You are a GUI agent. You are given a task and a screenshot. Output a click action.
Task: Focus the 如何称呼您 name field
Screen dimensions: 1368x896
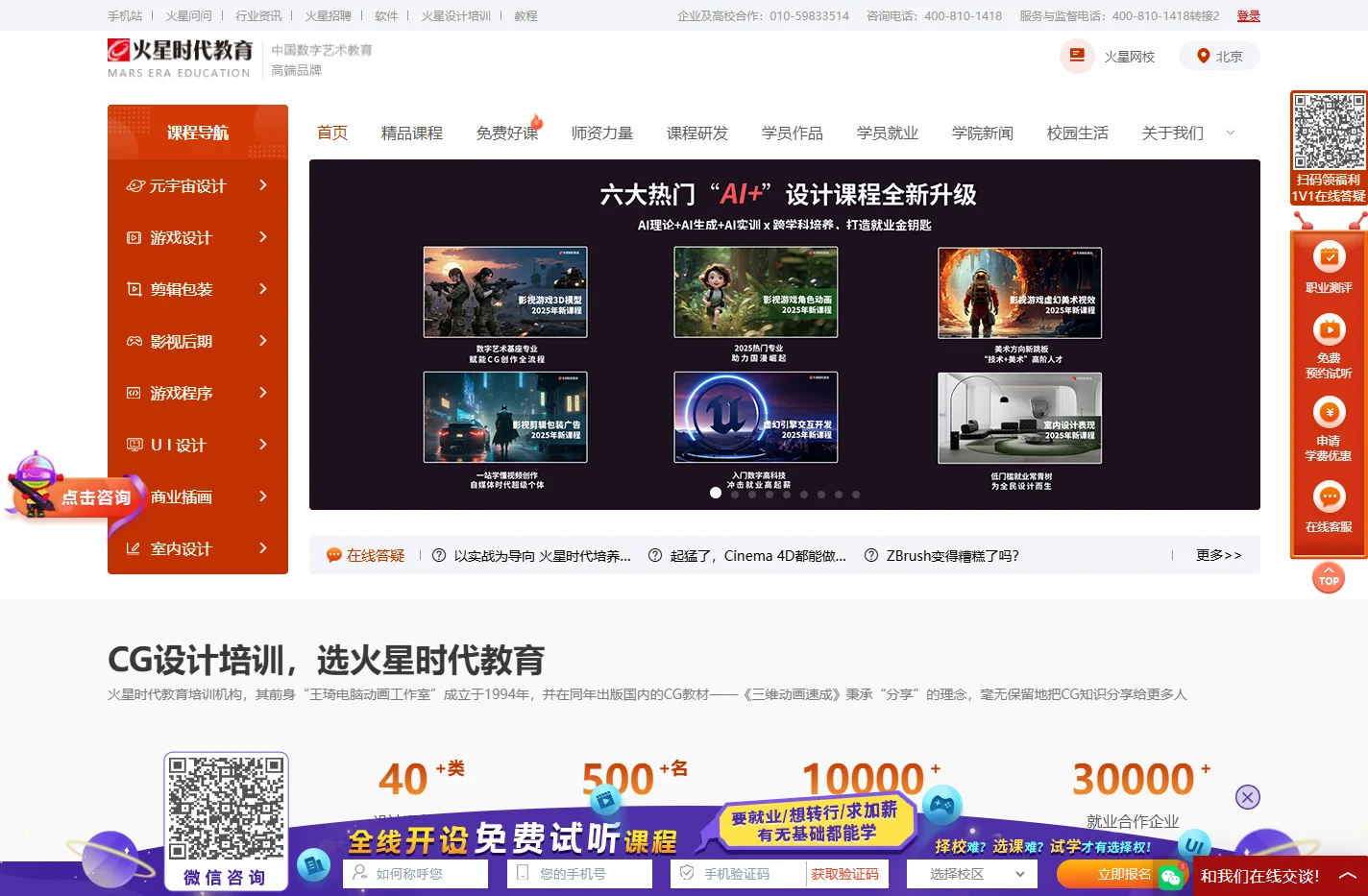[415, 874]
